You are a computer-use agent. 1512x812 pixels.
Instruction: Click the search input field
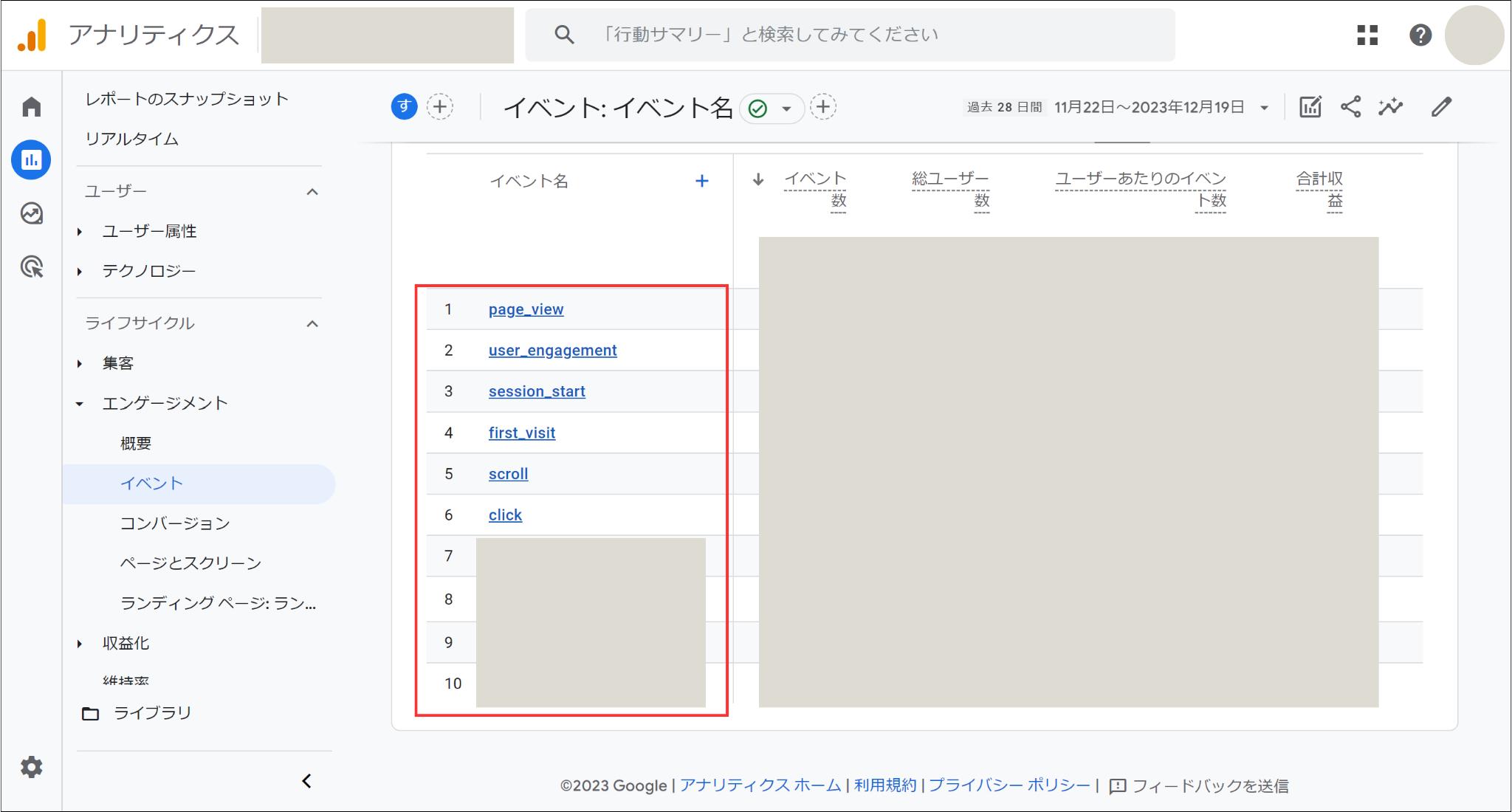(850, 35)
